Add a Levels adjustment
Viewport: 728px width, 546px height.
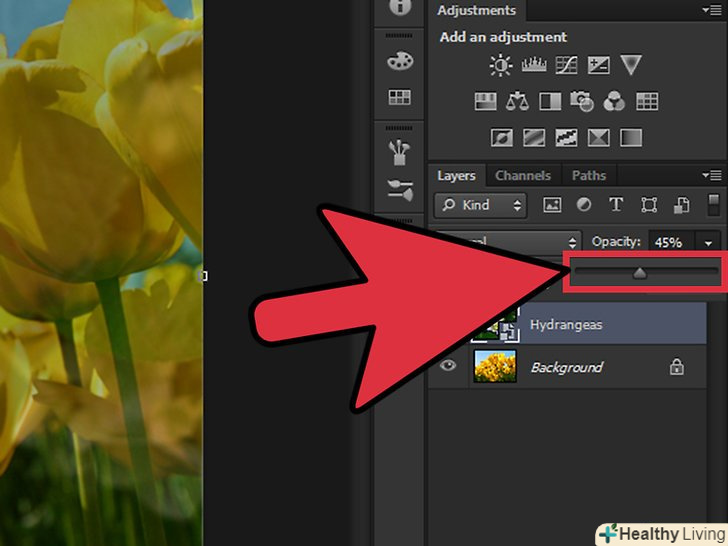pyautogui.click(x=534, y=65)
